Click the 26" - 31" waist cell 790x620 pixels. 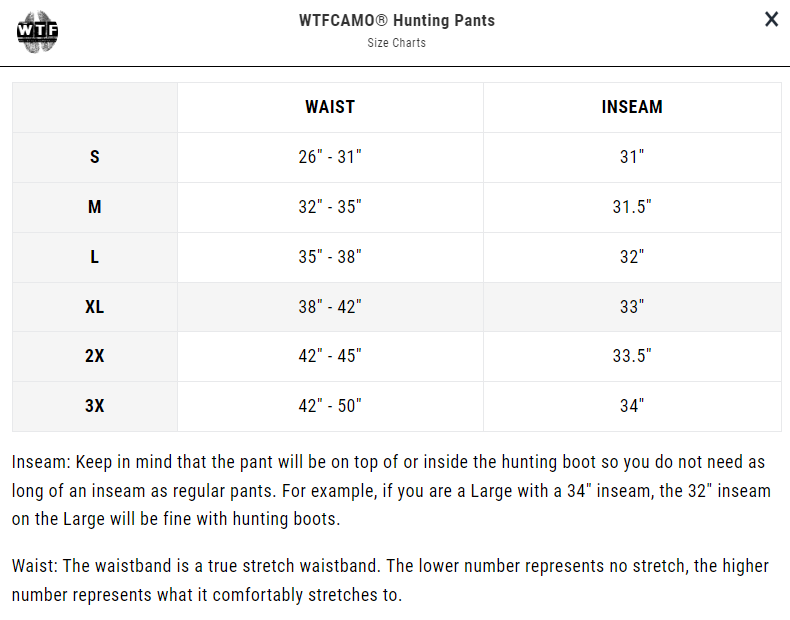point(330,157)
